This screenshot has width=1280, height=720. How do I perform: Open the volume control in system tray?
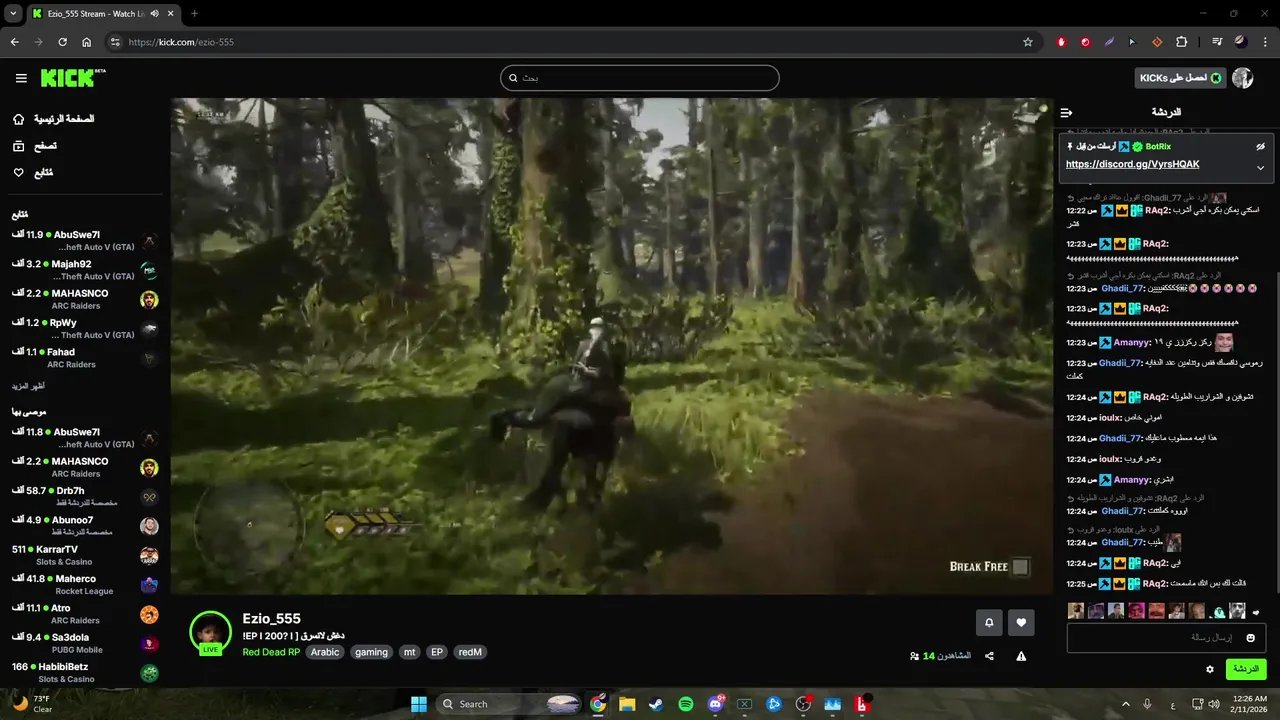[x=1214, y=704]
